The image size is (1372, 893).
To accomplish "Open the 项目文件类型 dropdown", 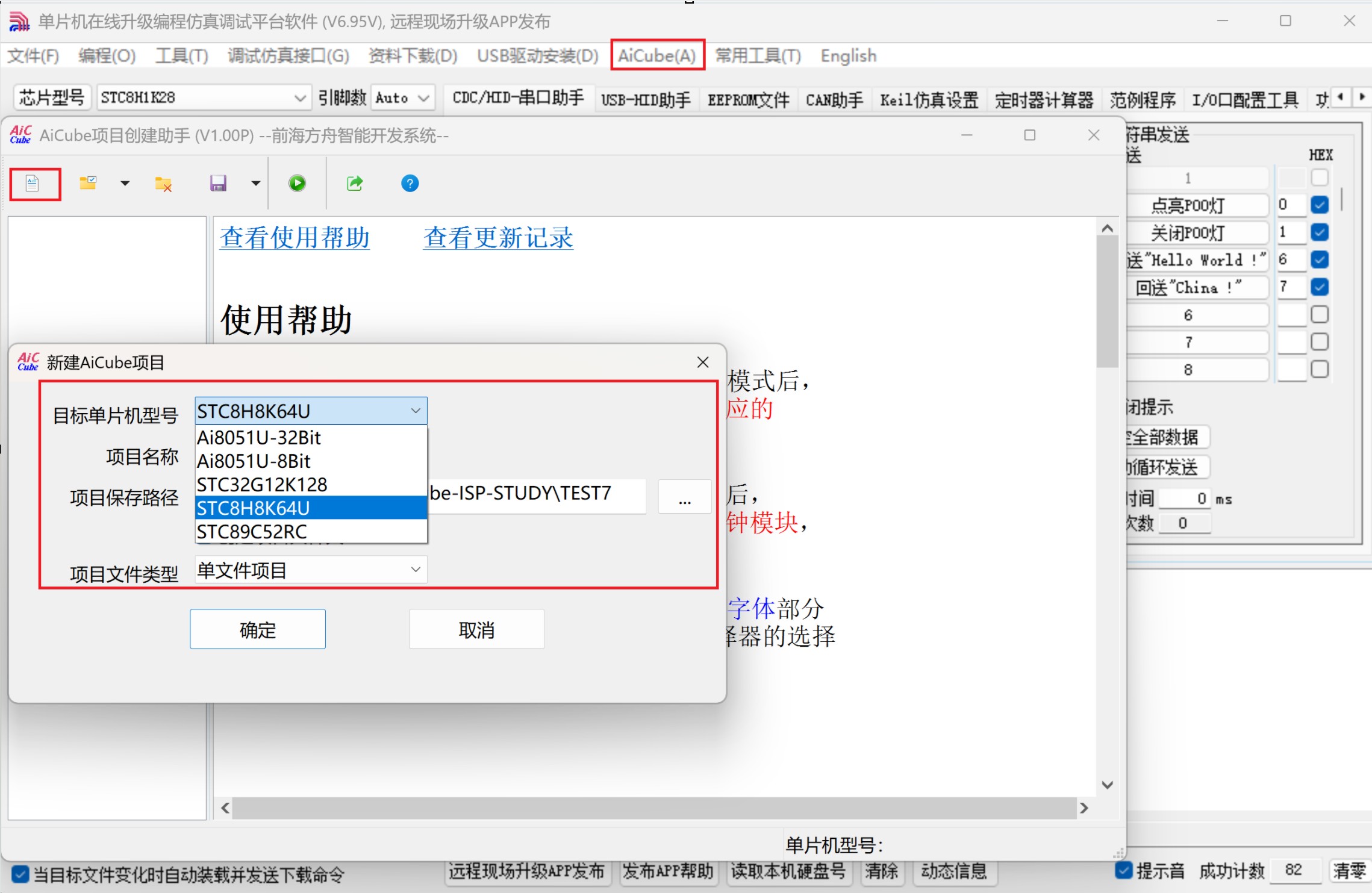I will [x=311, y=570].
